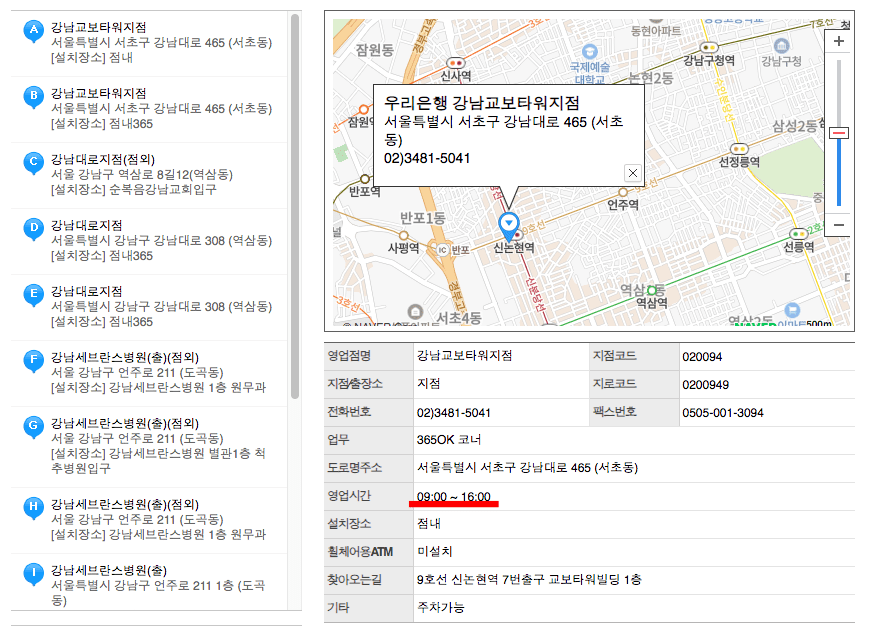
Task: Click 신사역 station icon on map
Action: pyautogui.click(x=456, y=63)
